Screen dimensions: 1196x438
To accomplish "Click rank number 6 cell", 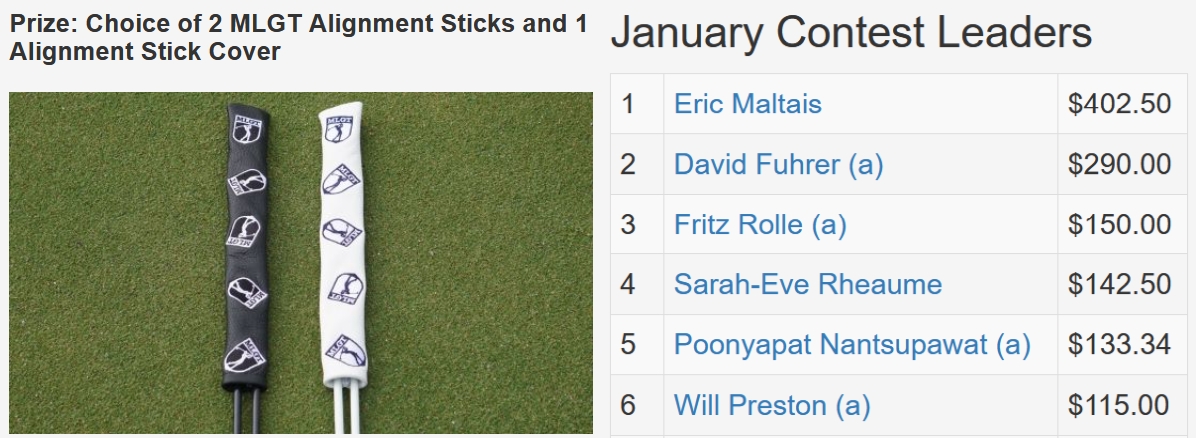I will 628,405.
